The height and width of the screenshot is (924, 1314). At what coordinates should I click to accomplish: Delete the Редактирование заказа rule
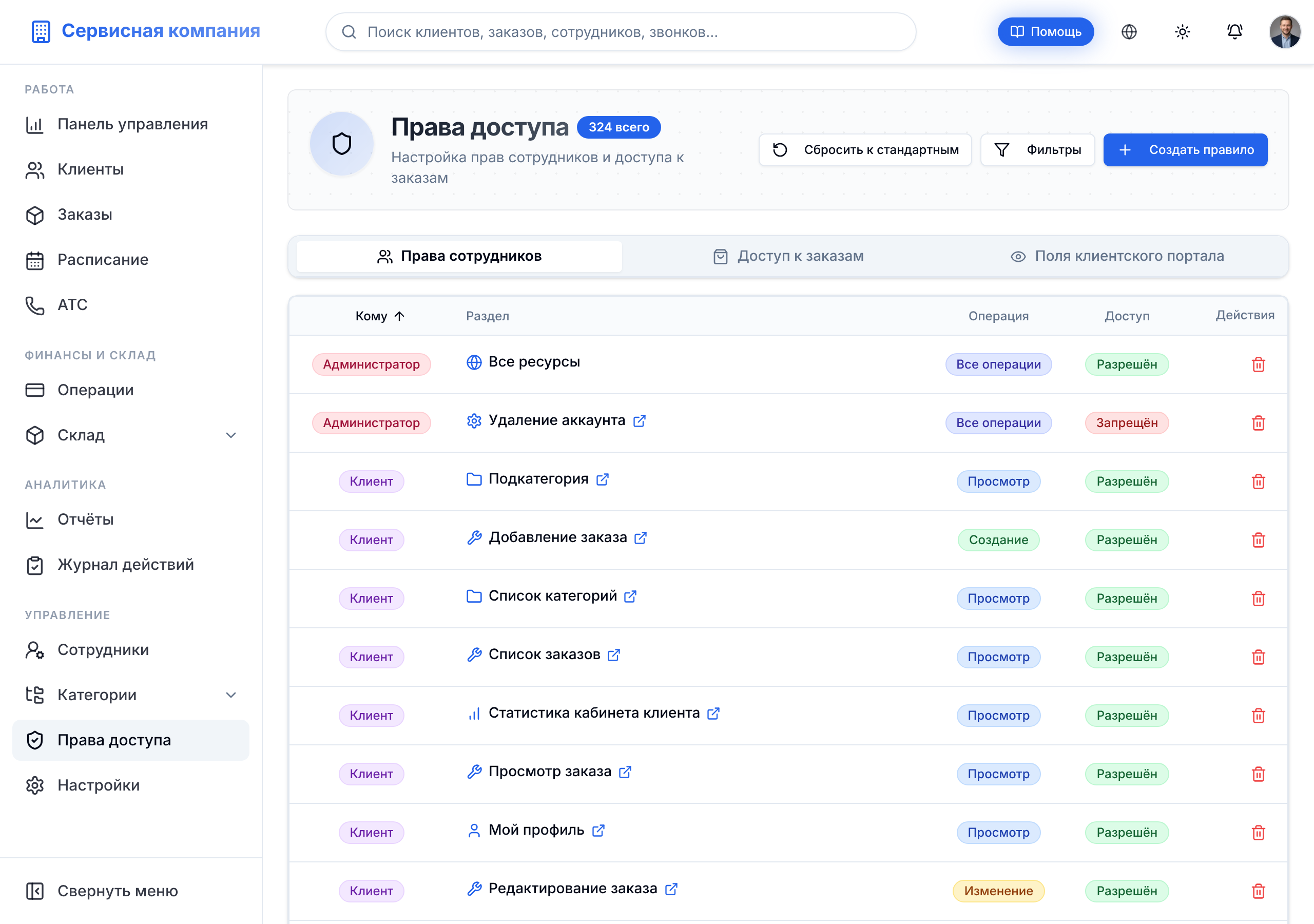1258,891
